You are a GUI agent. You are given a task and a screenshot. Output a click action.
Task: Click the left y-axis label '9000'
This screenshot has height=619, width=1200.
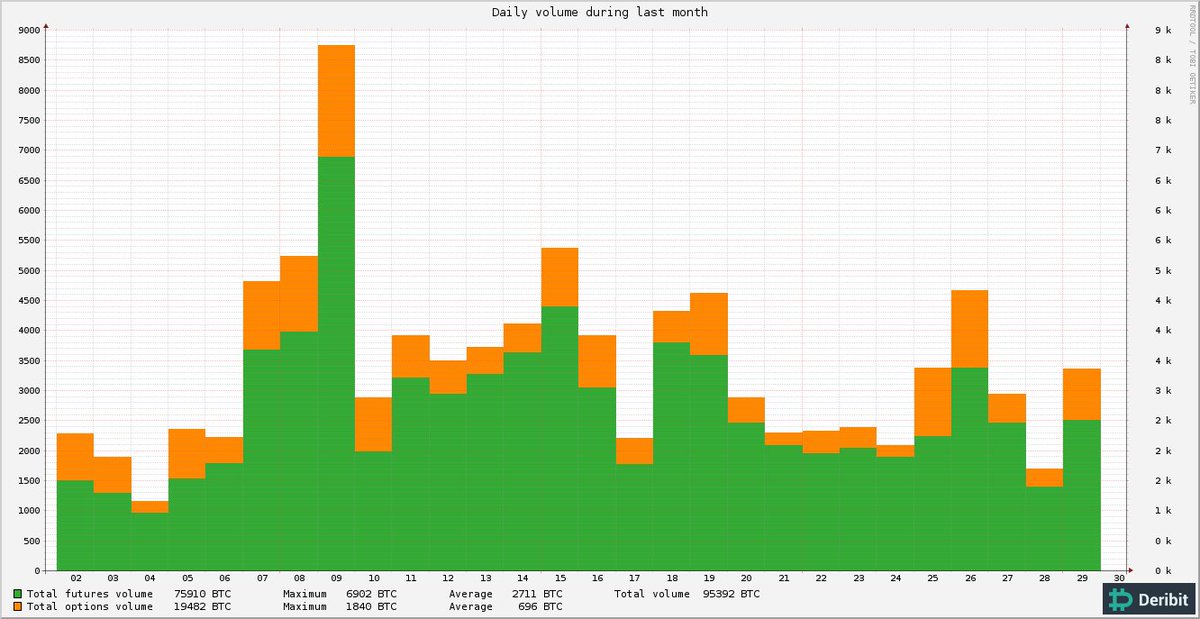(28, 30)
